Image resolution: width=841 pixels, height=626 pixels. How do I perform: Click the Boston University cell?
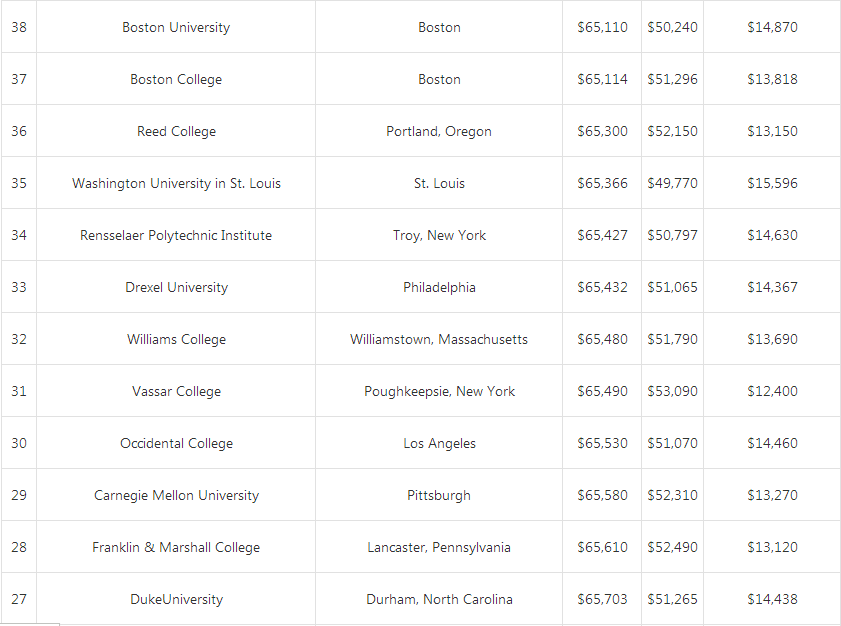click(x=176, y=27)
